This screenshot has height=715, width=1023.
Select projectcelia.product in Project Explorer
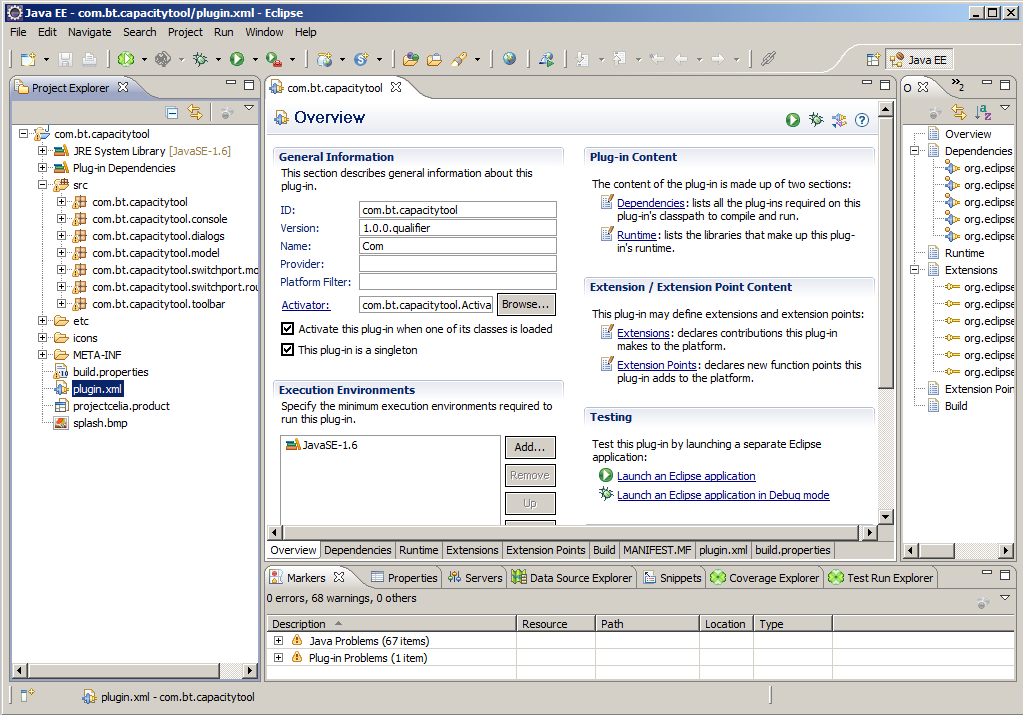121,406
